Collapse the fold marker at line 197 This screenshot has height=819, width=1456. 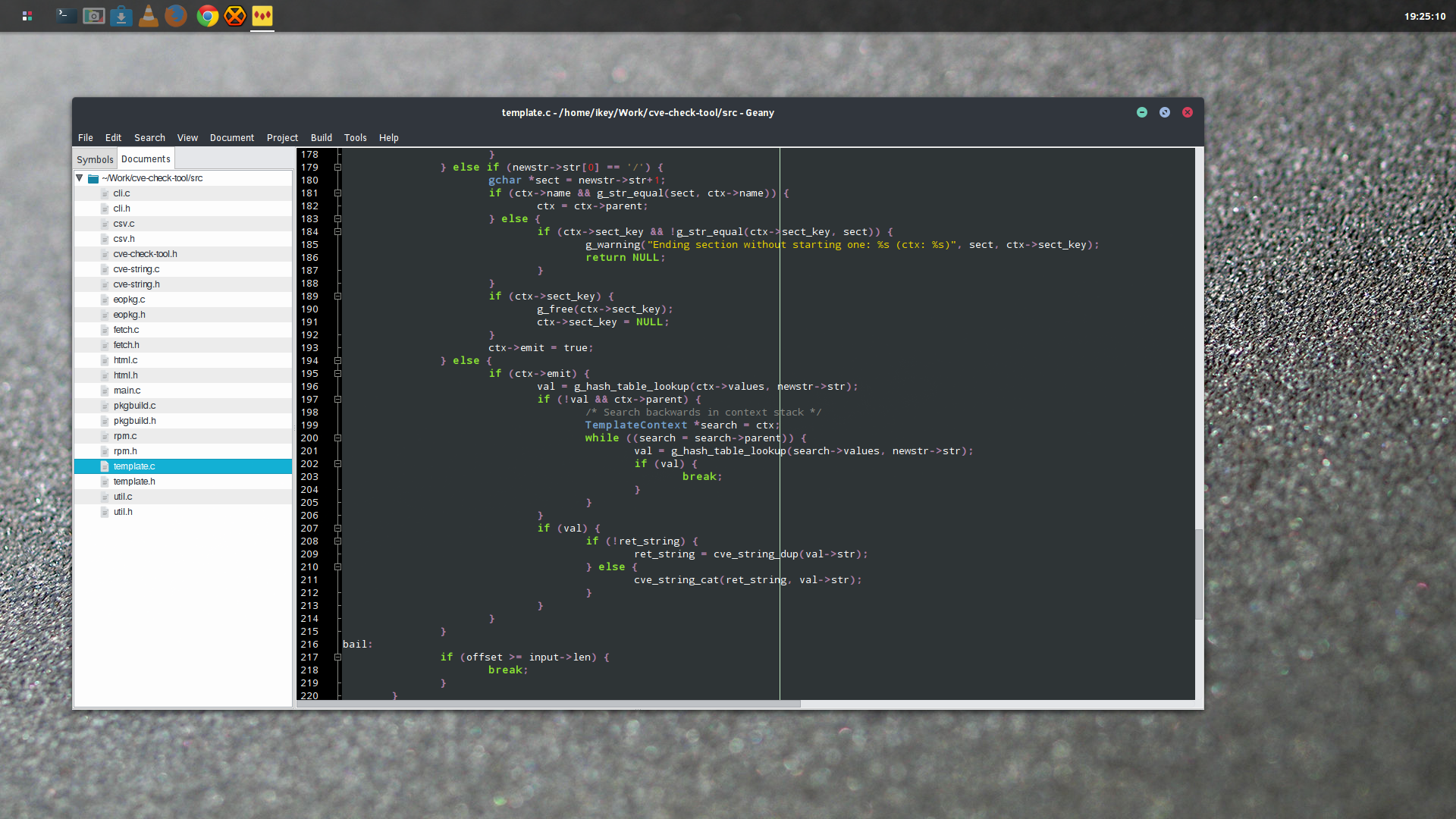click(x=337, y=400)
